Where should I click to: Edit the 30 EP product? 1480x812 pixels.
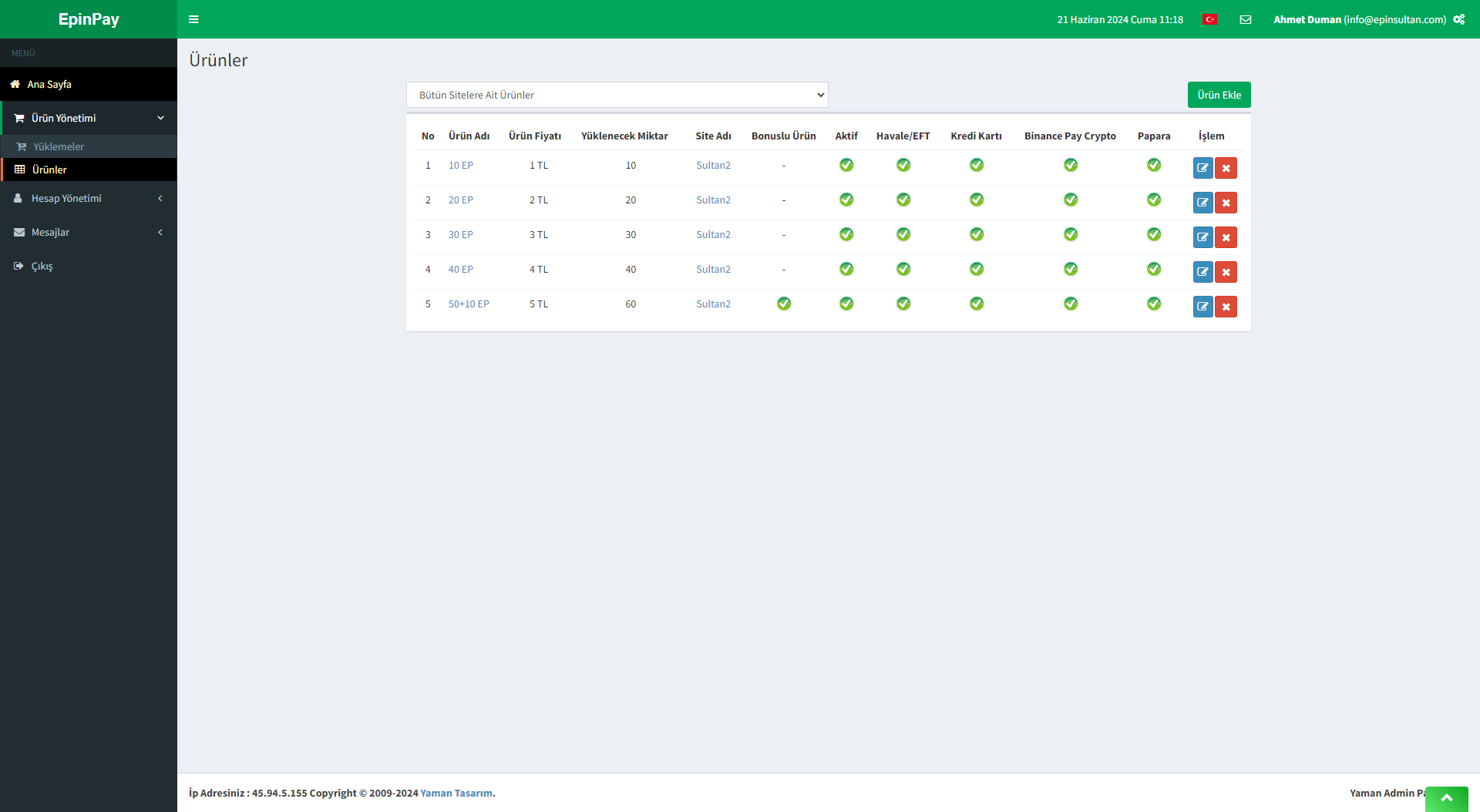click(x=1202, y=237)
